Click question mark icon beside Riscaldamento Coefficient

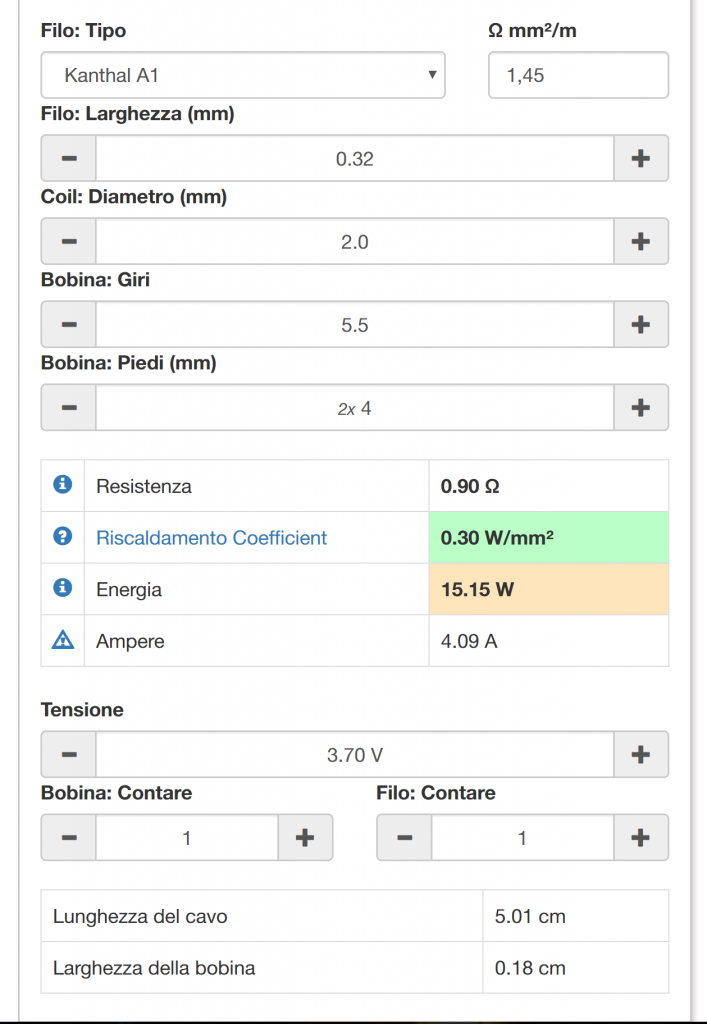point(63,536)
